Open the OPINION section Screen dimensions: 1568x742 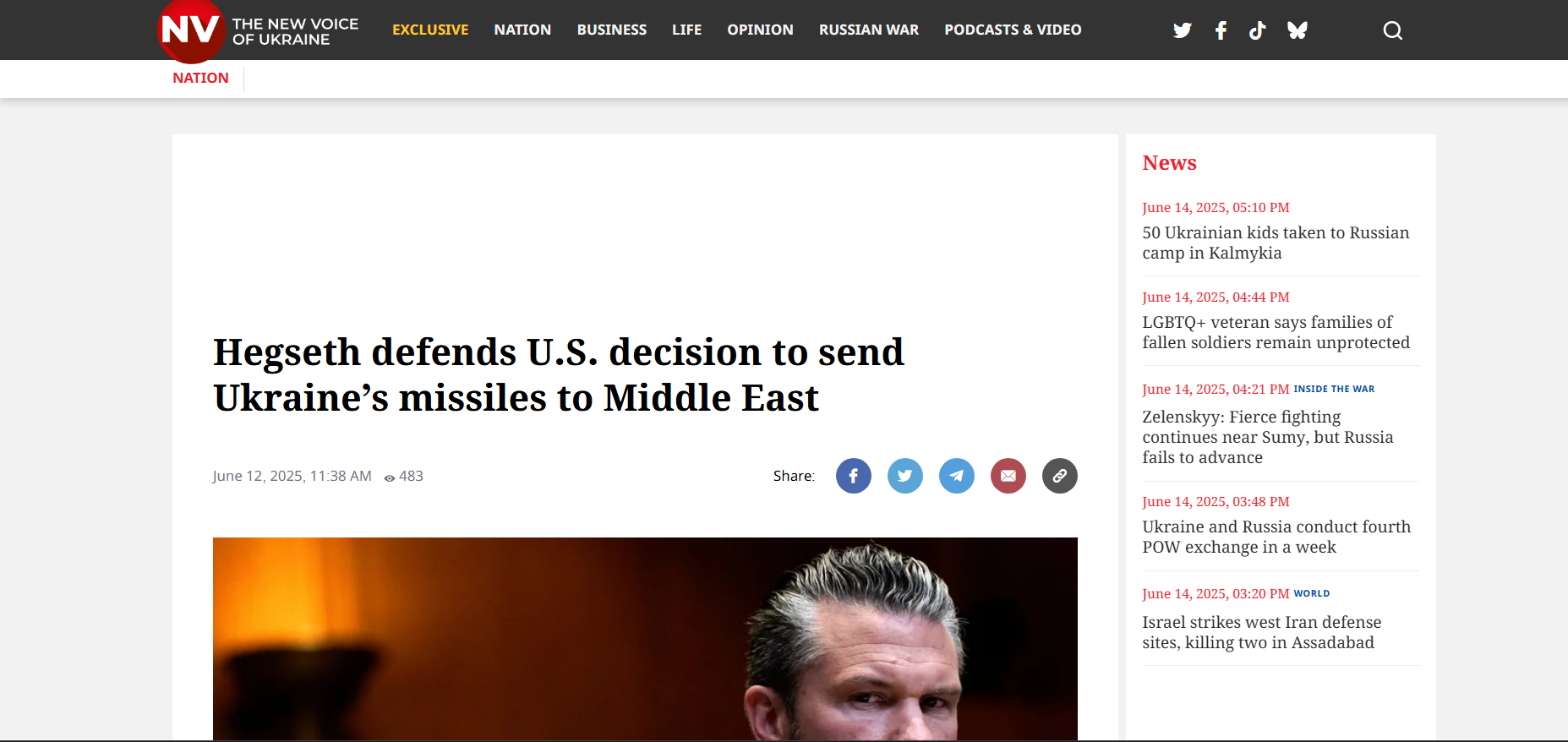[761, 30]
